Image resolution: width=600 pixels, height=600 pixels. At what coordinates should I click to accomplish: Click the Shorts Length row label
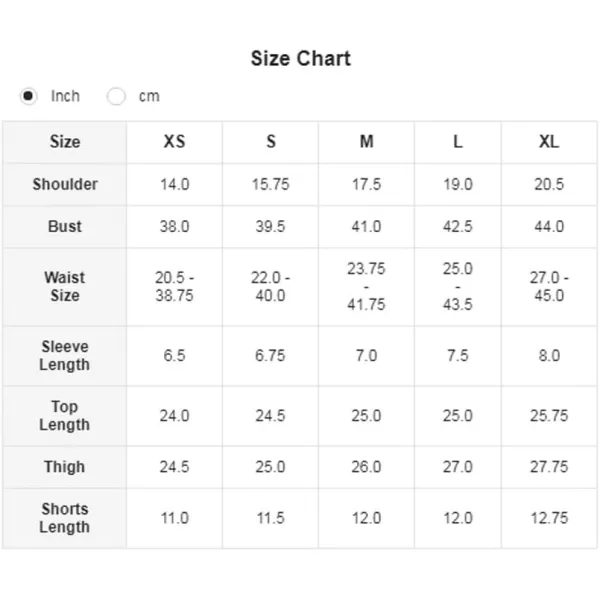65,518
